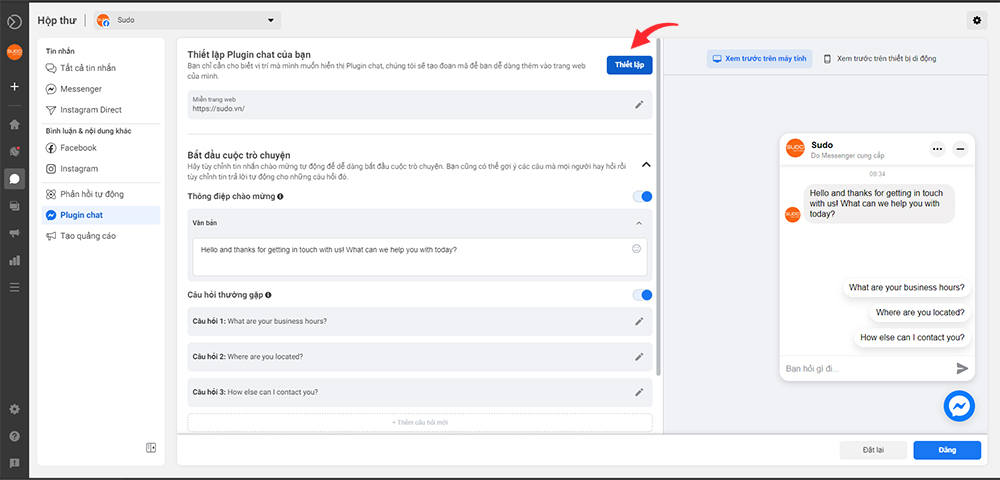Click the pencil icon beside website domain
This screenshot has height=480, width=1000.
(x=639, y=104)
